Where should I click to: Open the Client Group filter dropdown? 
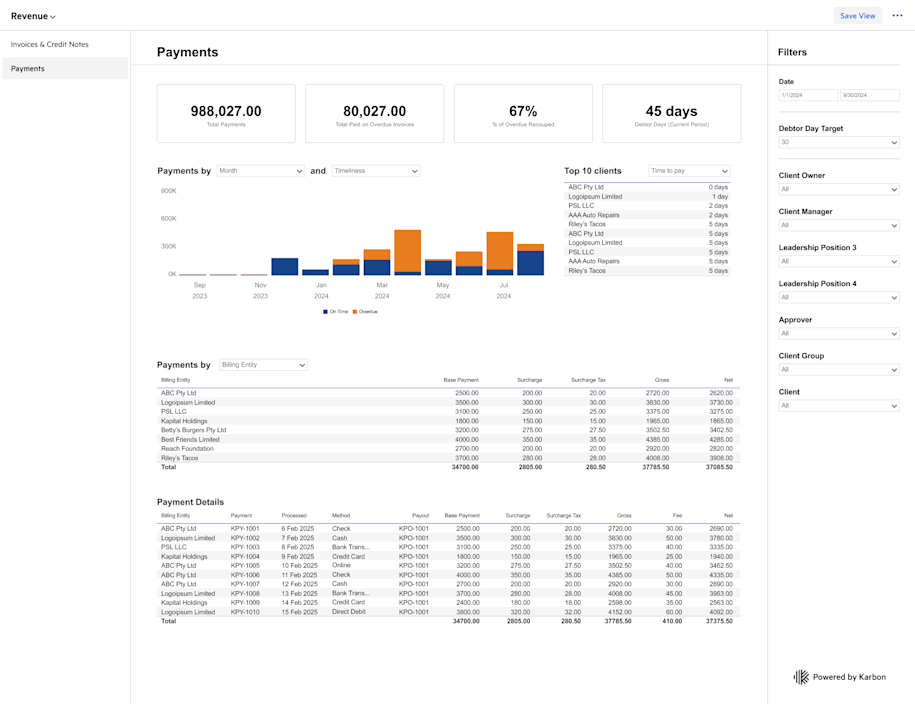point(839,369)
